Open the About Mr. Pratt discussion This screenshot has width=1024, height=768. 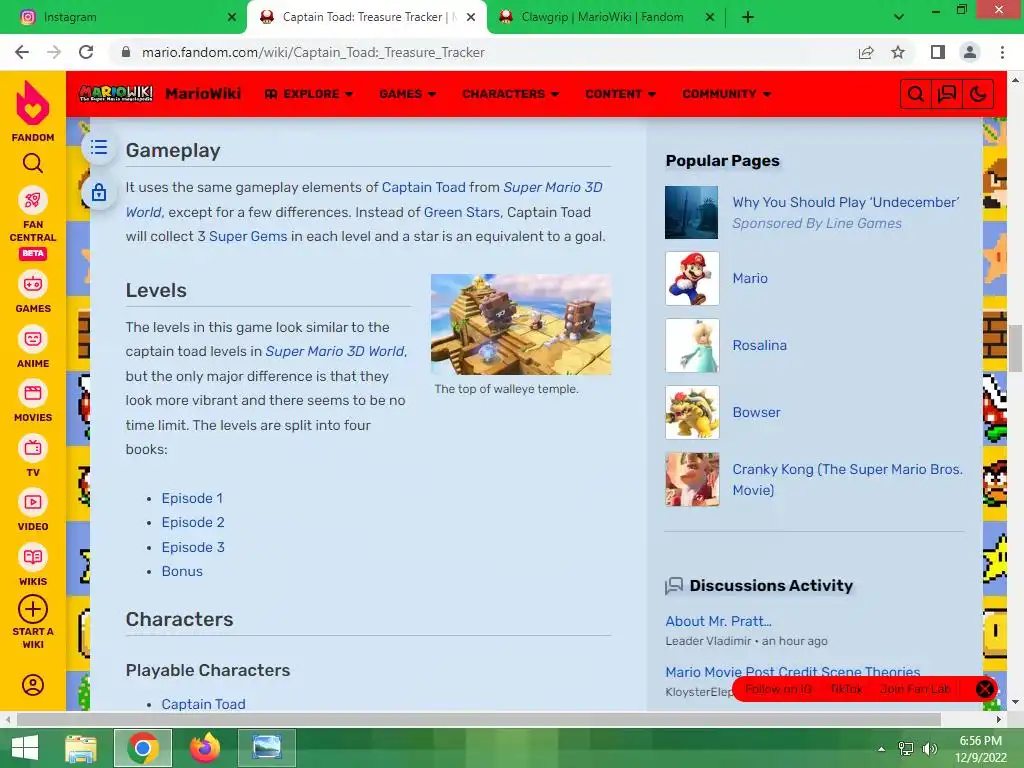[718, 621]
